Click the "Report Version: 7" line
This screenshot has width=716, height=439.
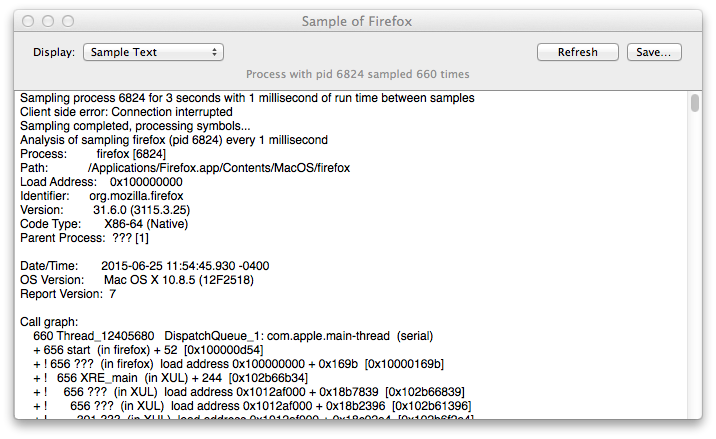pos(68,294)
